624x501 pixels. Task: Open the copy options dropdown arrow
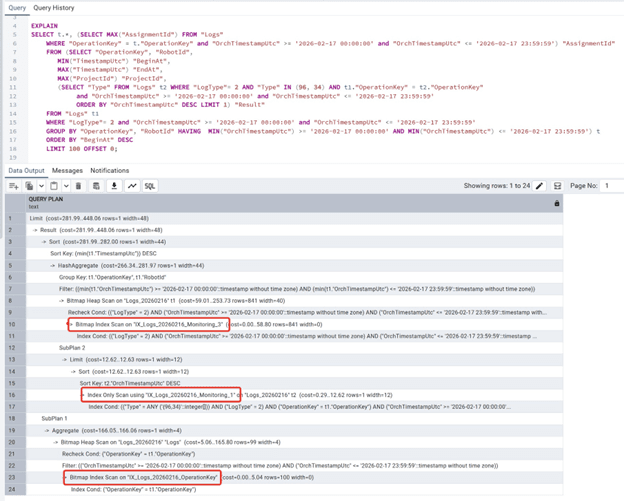pos(40,186)
